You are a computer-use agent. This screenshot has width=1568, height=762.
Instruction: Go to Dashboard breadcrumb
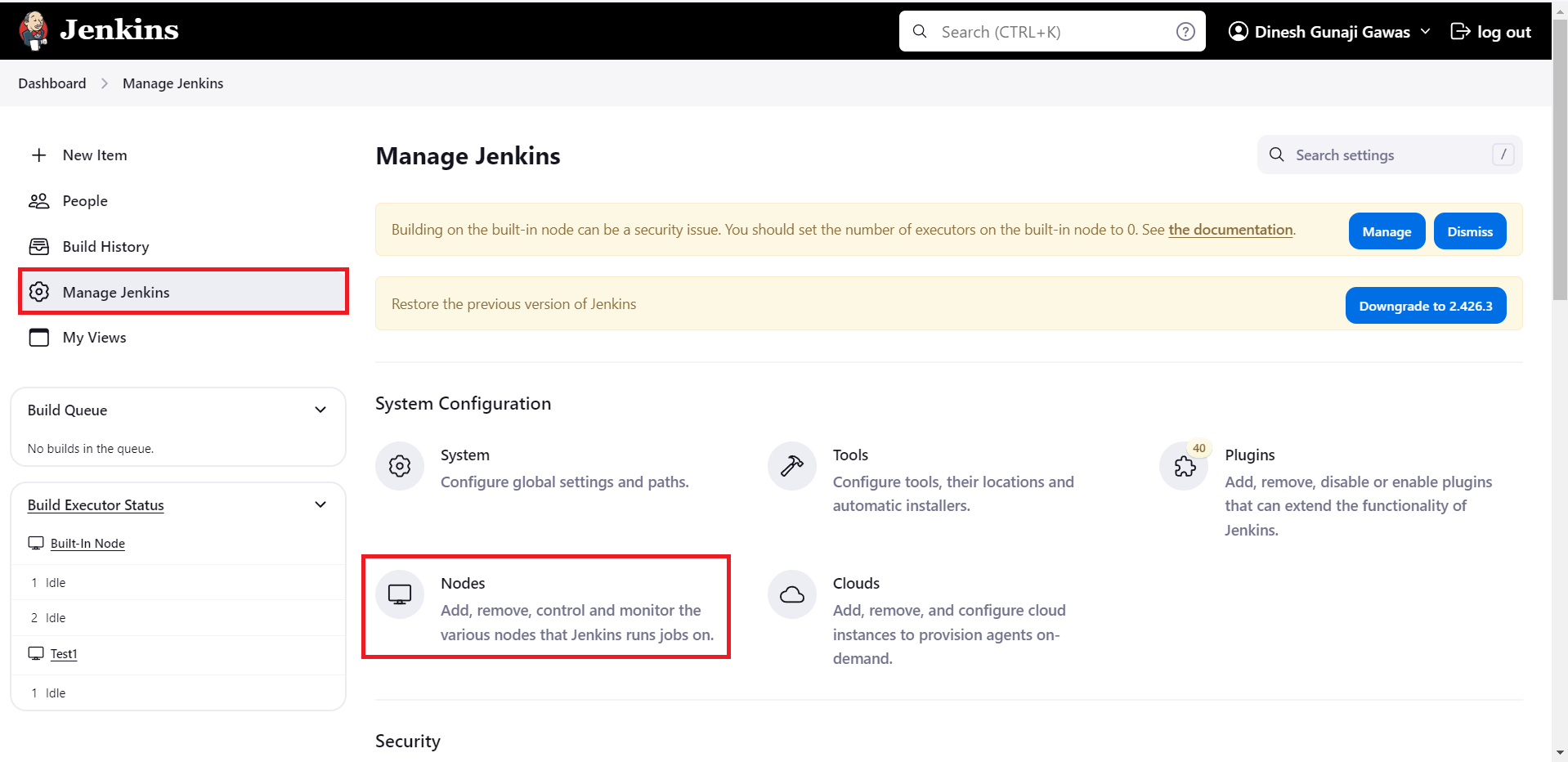[x=52, y=83]
